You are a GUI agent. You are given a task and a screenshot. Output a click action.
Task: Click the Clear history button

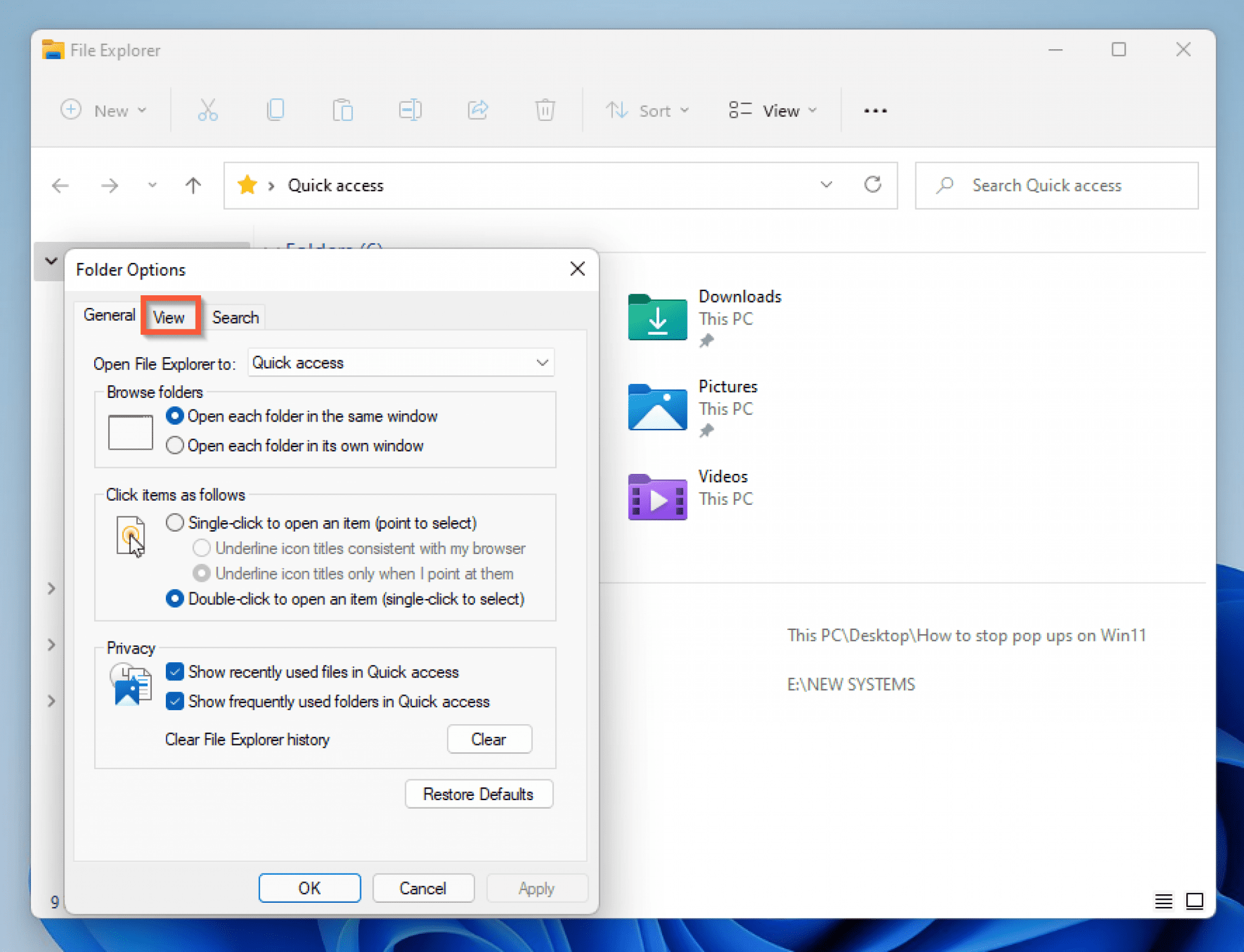tap(490, 739)
